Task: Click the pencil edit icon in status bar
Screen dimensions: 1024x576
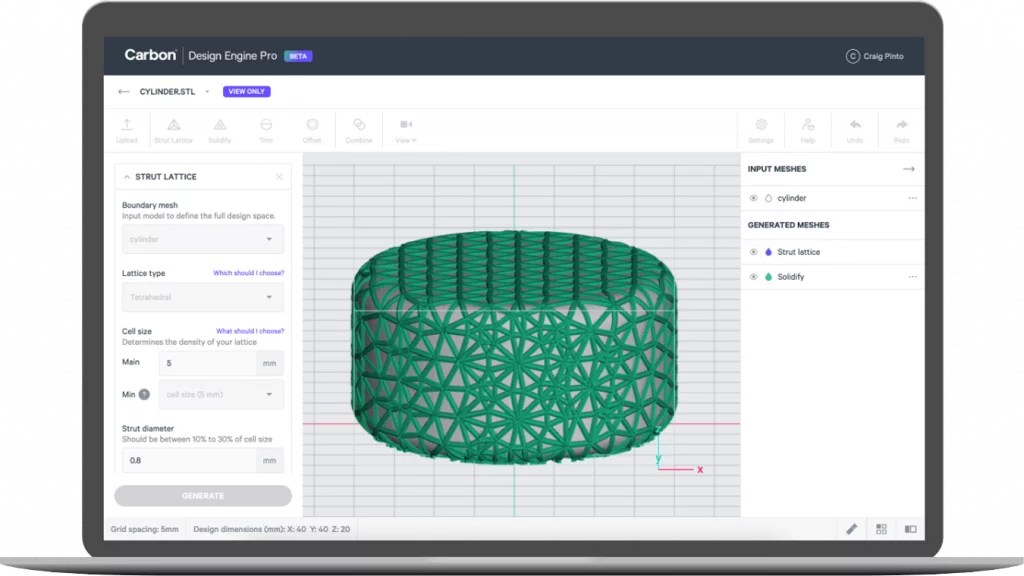Action: pos(852,529)
